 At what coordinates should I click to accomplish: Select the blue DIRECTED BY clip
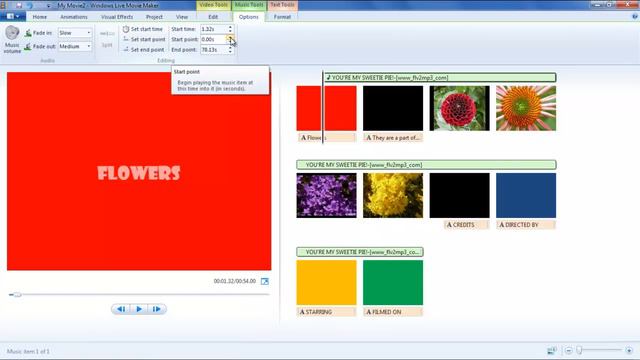[526, 196]
